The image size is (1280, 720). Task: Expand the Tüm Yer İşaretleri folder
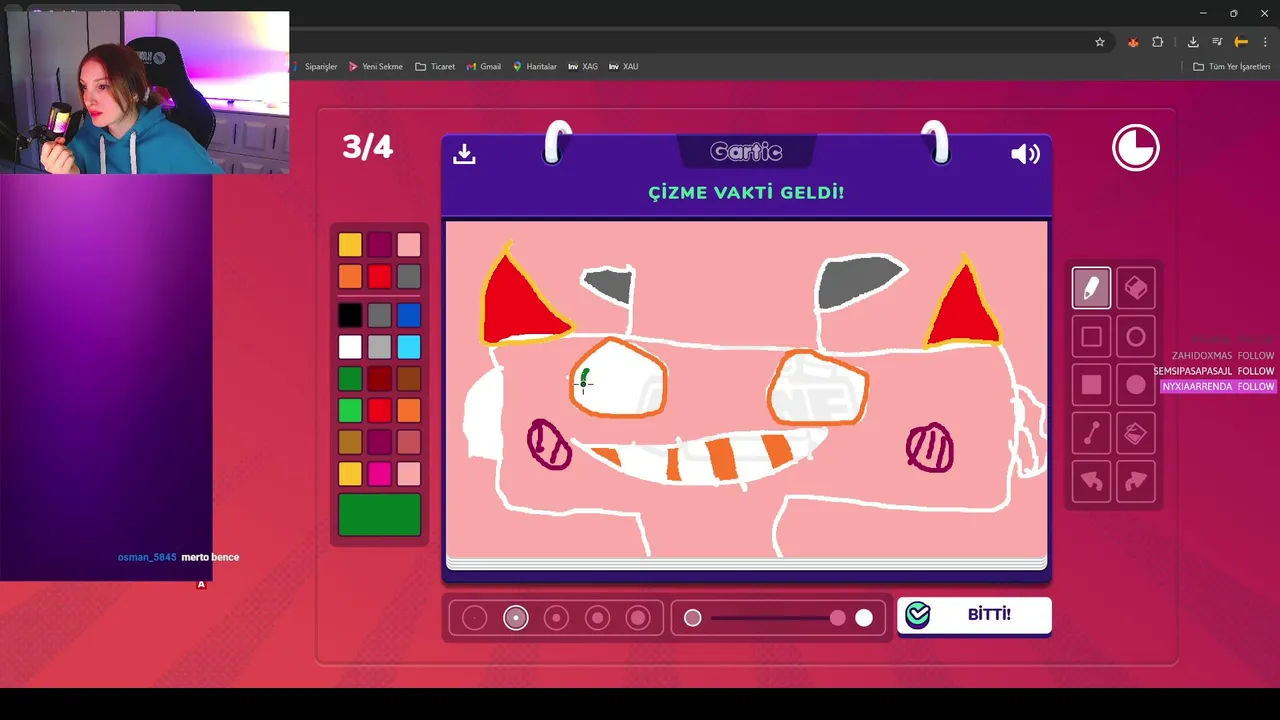tap(1232, 67)
